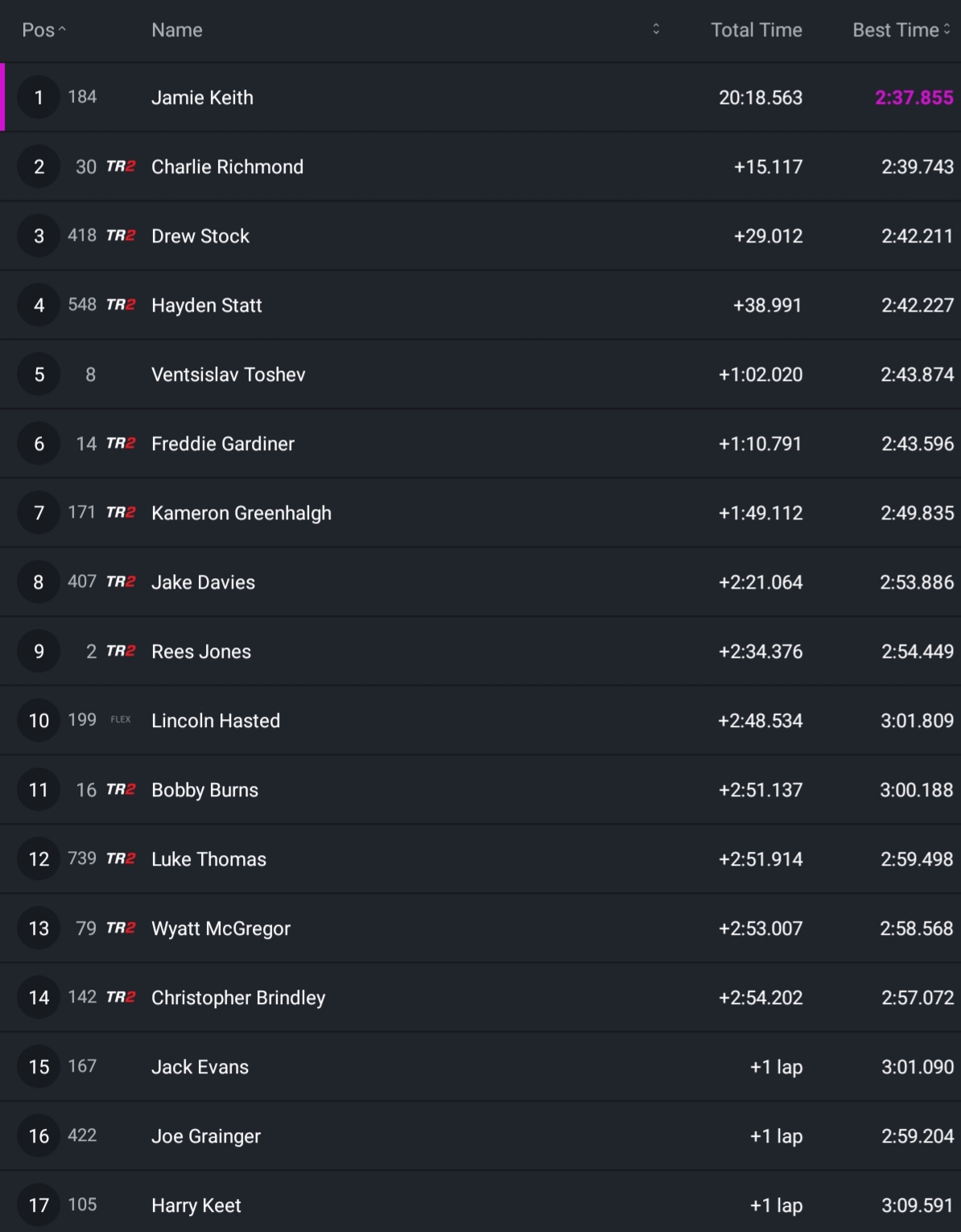Click the Name column sort arrows
The image size is (961, 1232).
click(656, 30)
